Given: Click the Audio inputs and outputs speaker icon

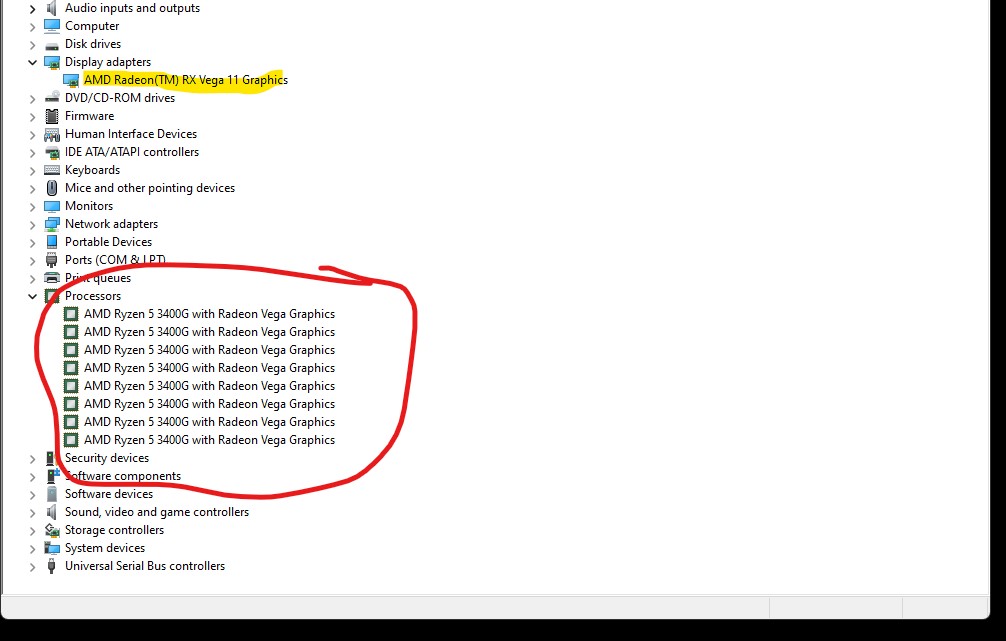Looking at the screenshot, I should pyautogui.click(x=52, y=8).
